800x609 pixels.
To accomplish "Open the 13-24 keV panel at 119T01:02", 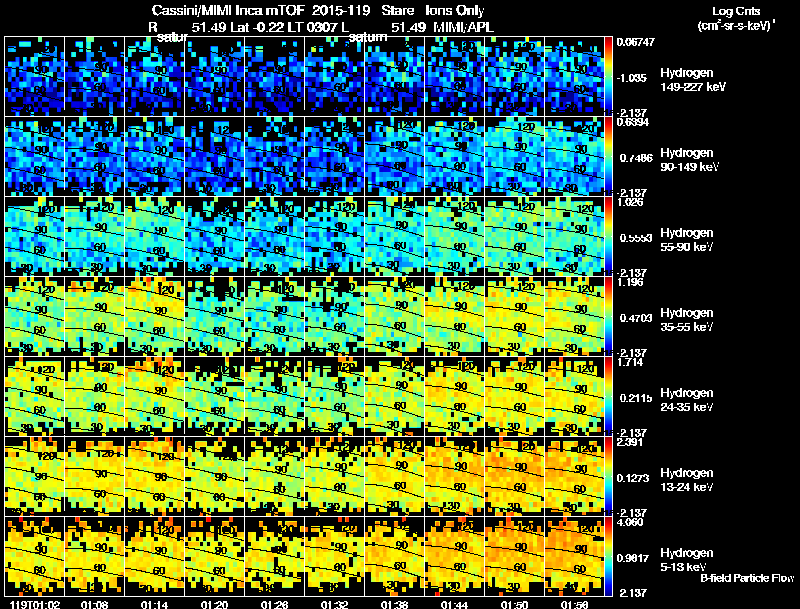I will [35, 476].
